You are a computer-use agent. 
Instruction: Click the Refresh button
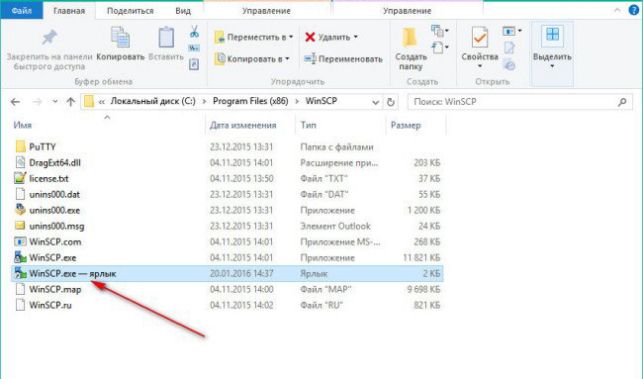390,102
